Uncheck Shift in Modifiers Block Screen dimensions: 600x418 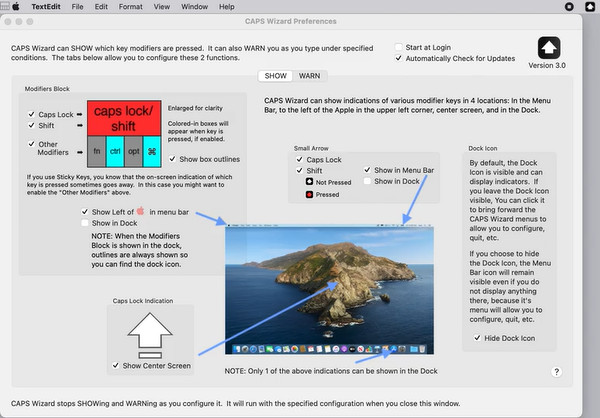pos(31,125)
